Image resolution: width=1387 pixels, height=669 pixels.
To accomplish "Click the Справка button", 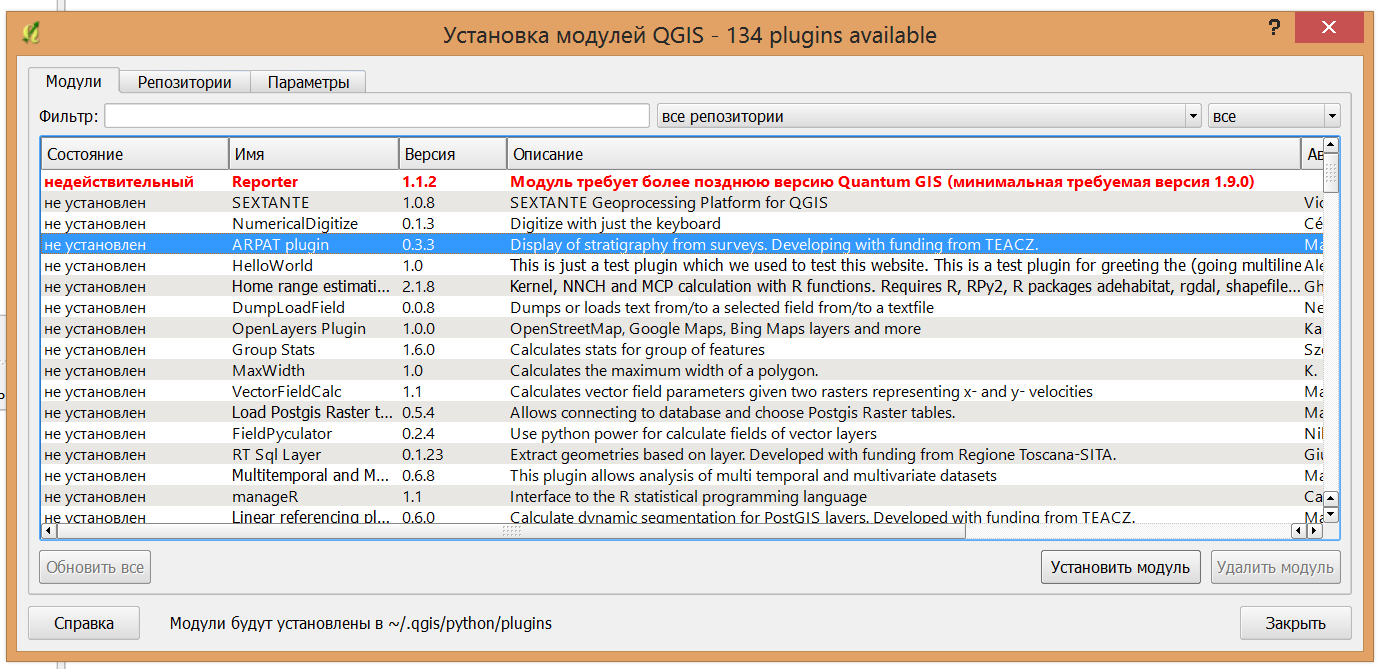I will click(x=84, y=623).
